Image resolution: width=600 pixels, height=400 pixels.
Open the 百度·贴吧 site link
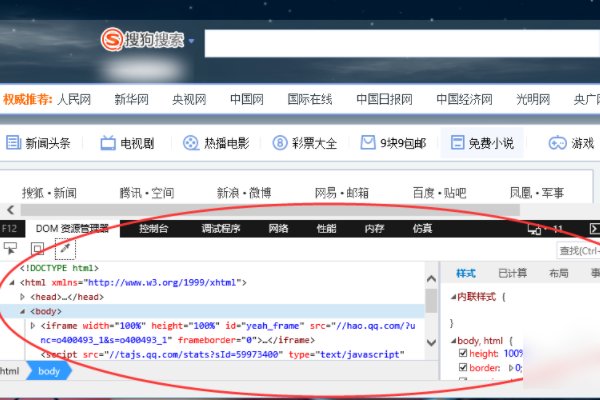439,193
